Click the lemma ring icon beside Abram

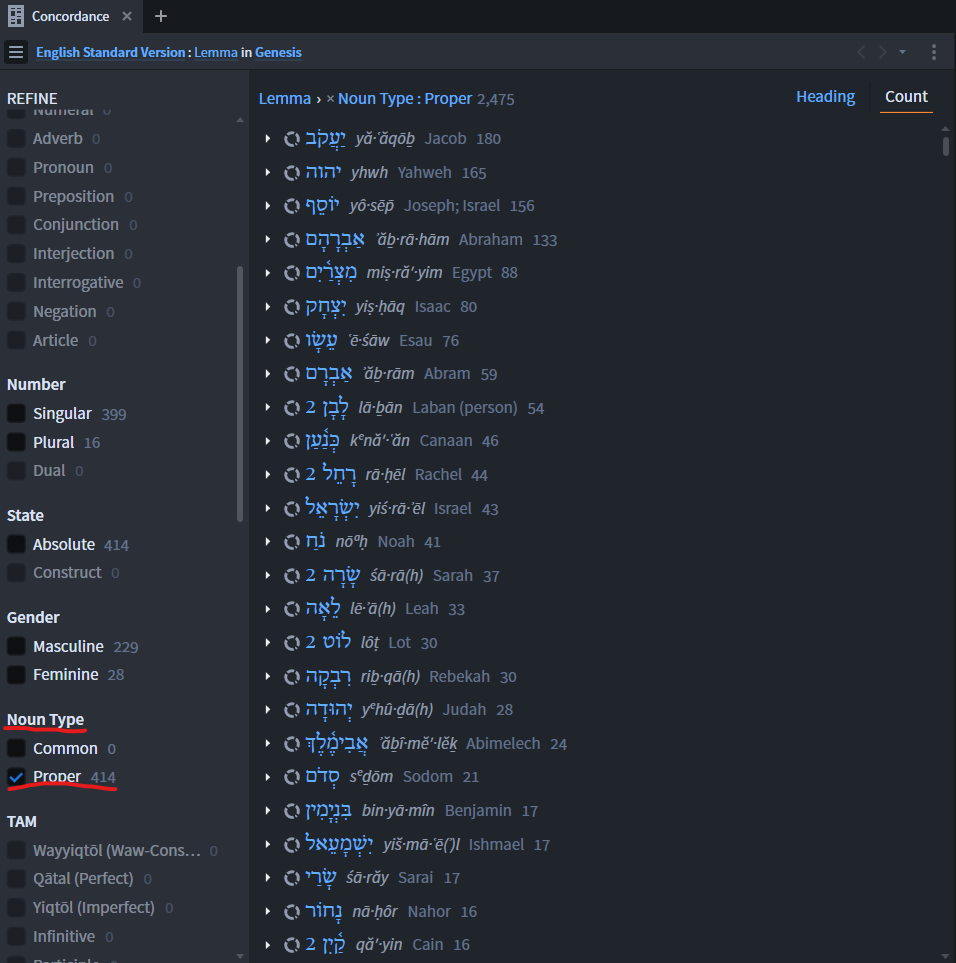pyautogui.click(x=292, y=374)
